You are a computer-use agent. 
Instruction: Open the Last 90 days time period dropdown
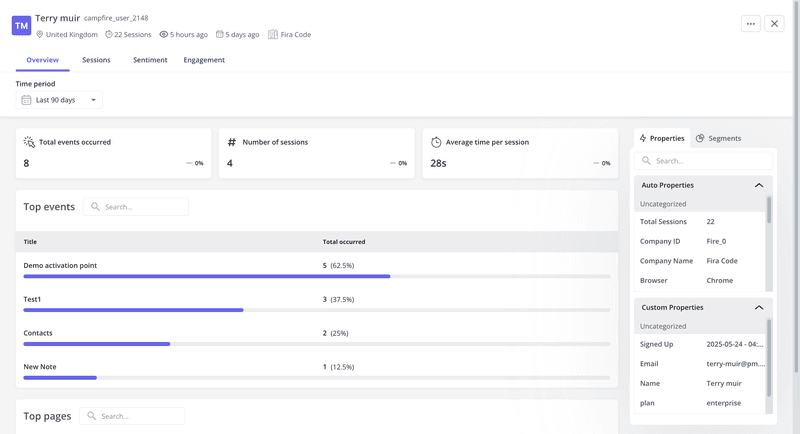point(60,100)
